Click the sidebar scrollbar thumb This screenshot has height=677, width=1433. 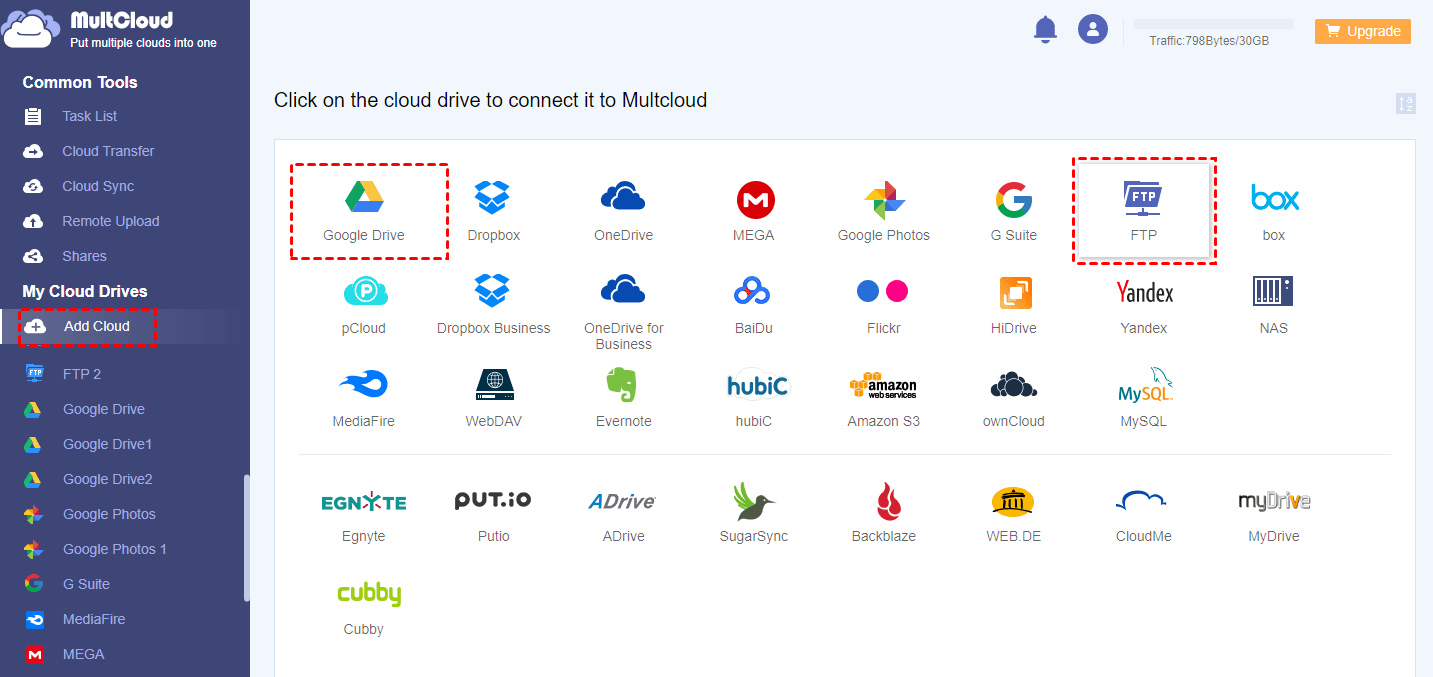pyautogui.click(x=246, y=537)
